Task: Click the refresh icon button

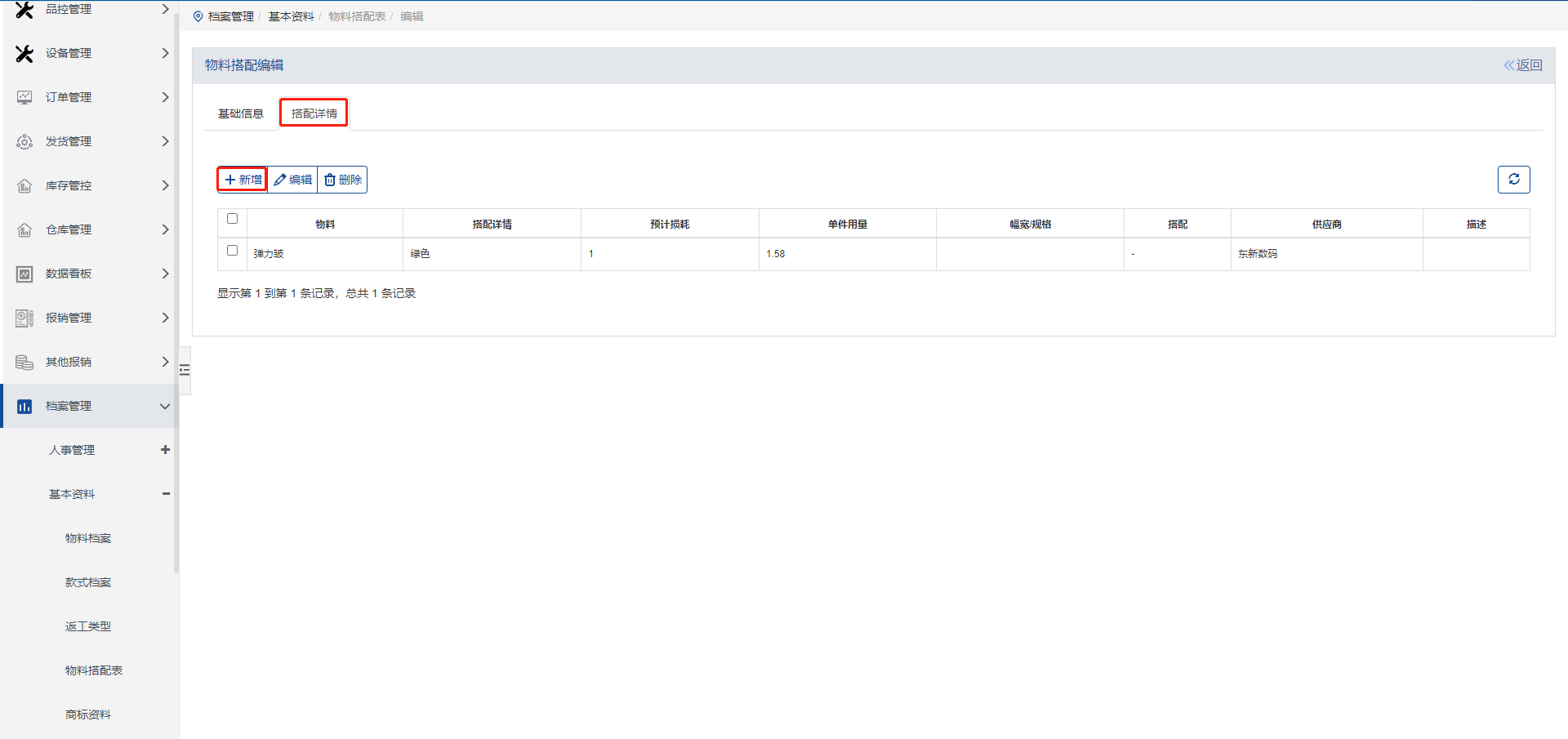Action: [x=1513, y=180]
